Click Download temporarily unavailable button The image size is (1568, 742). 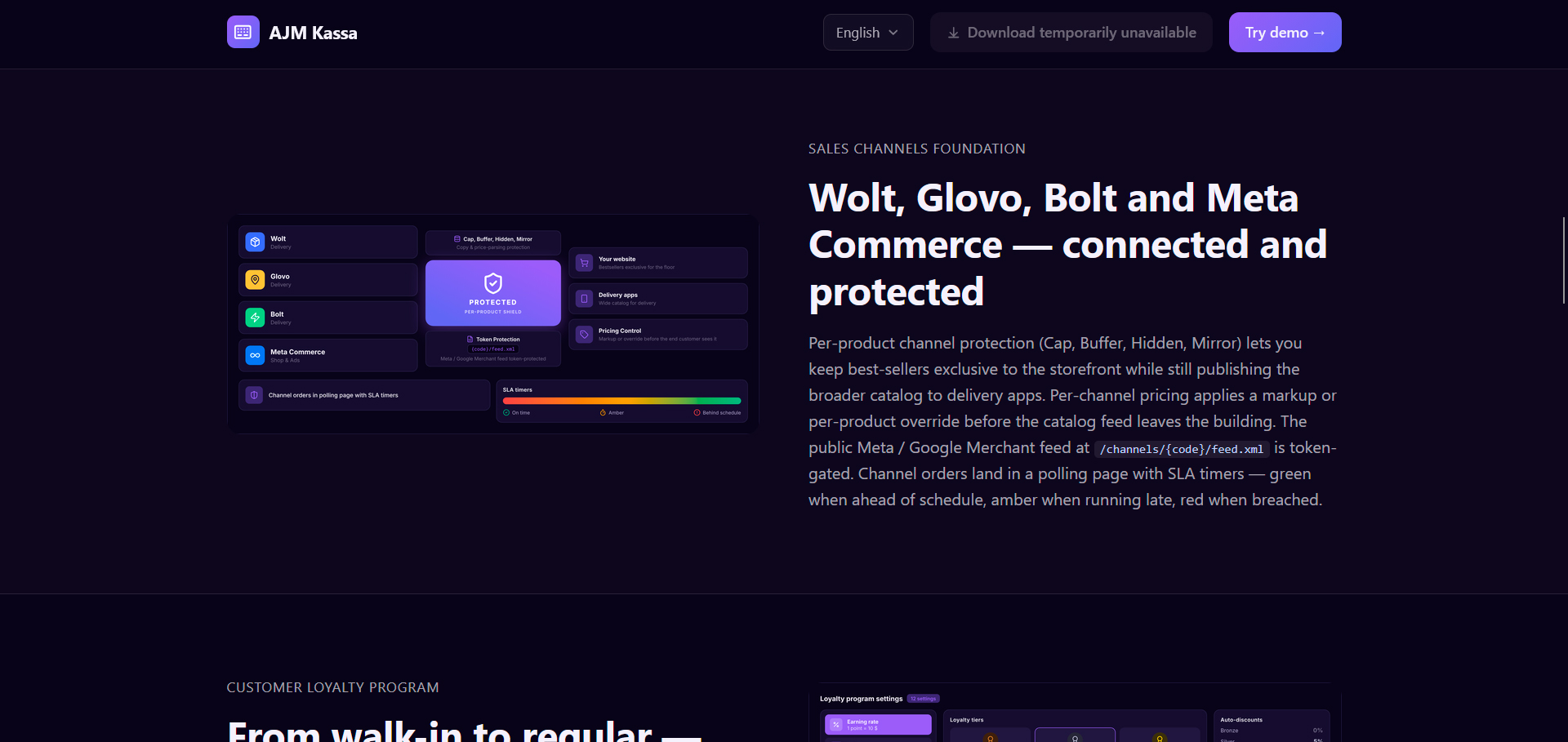click(x=1071, y=33)
